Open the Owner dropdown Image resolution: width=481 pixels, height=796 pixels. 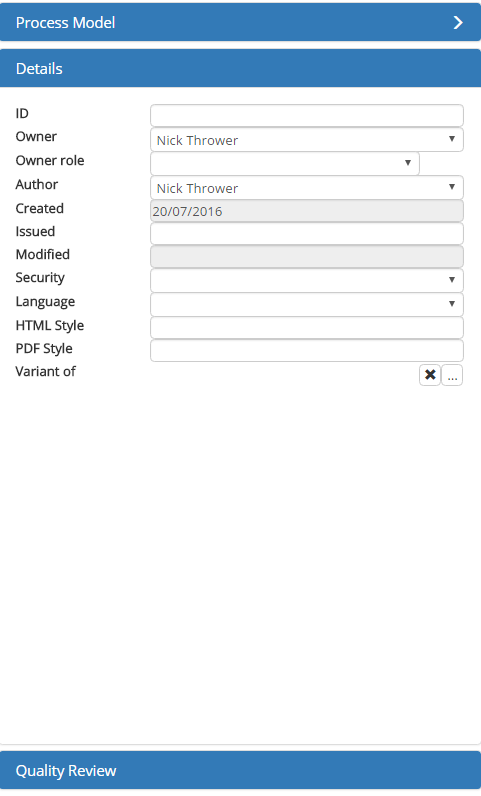click(x=307, y=140)
